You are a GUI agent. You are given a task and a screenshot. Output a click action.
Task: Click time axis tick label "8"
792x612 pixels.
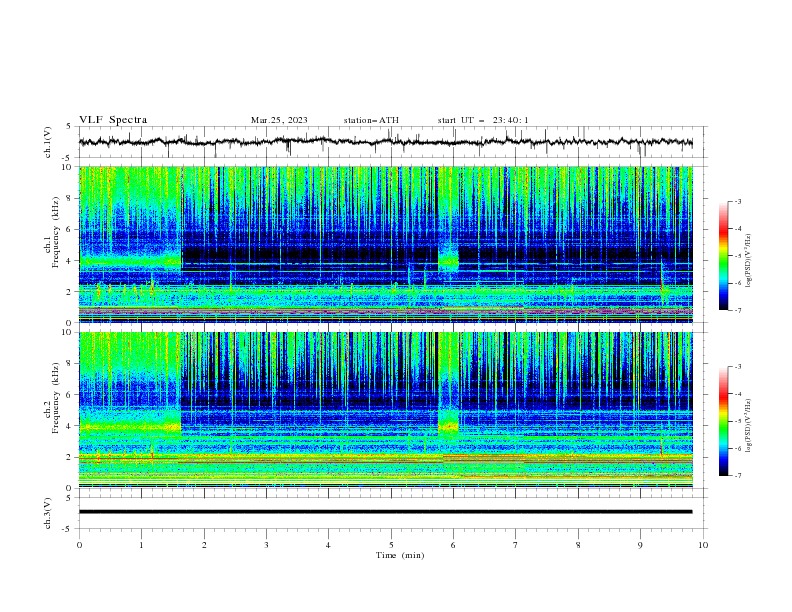[578, 545]
